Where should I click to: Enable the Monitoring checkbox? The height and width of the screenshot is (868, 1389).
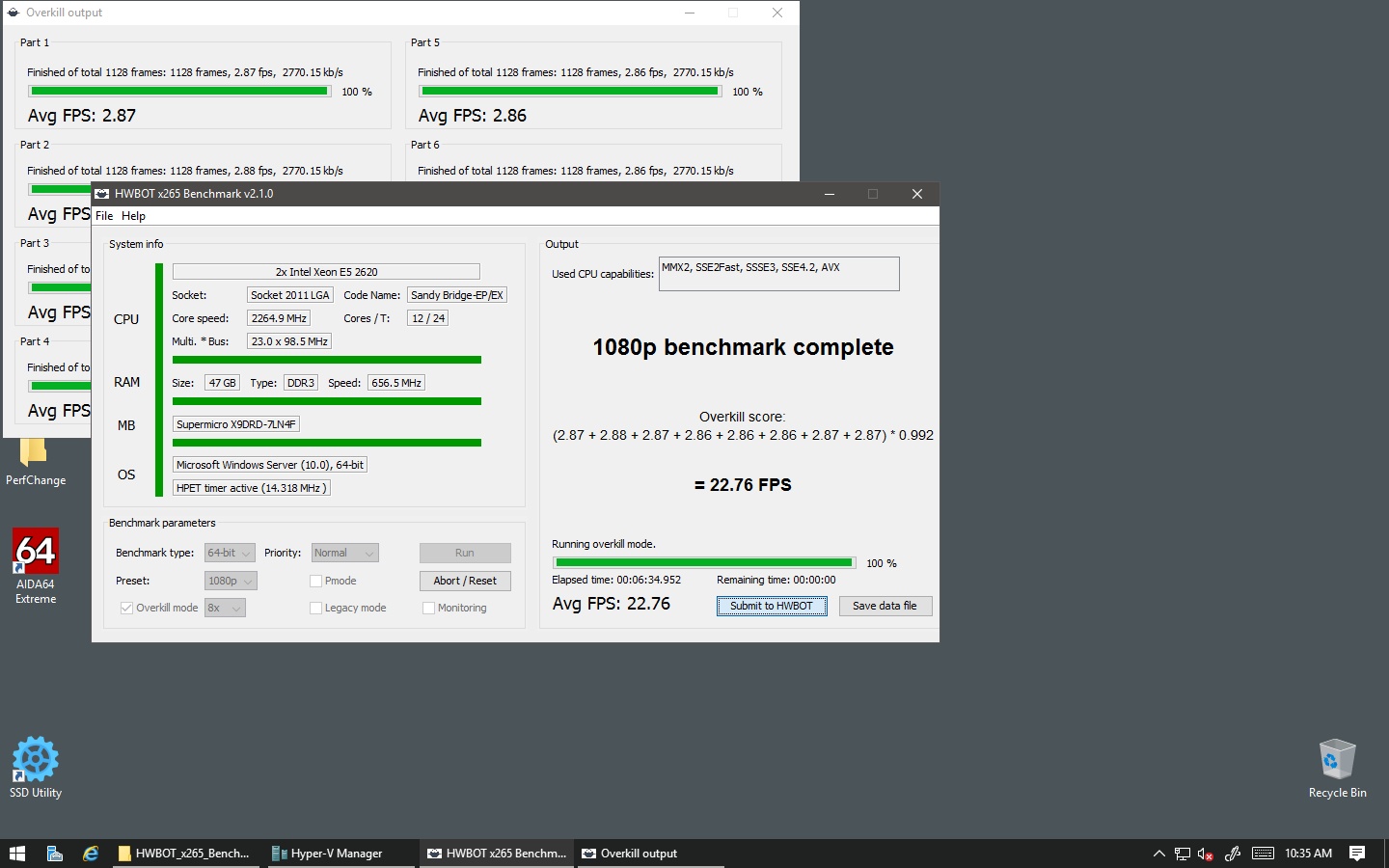428,609
